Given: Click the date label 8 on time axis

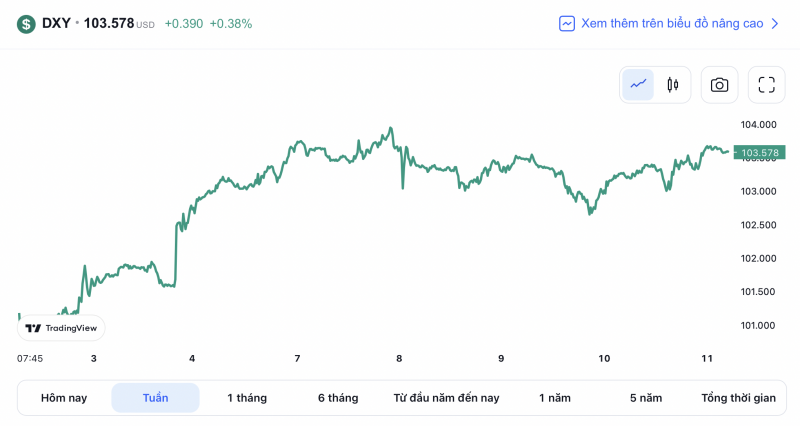Looking at the screenshot, I should tap(399, 358).
